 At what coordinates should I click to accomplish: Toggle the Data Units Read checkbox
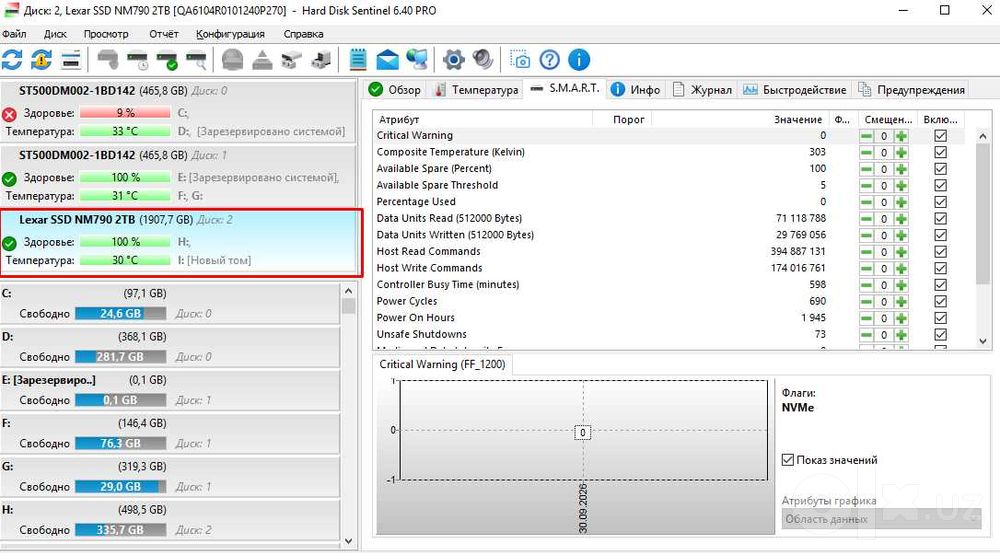pos(940,219)
